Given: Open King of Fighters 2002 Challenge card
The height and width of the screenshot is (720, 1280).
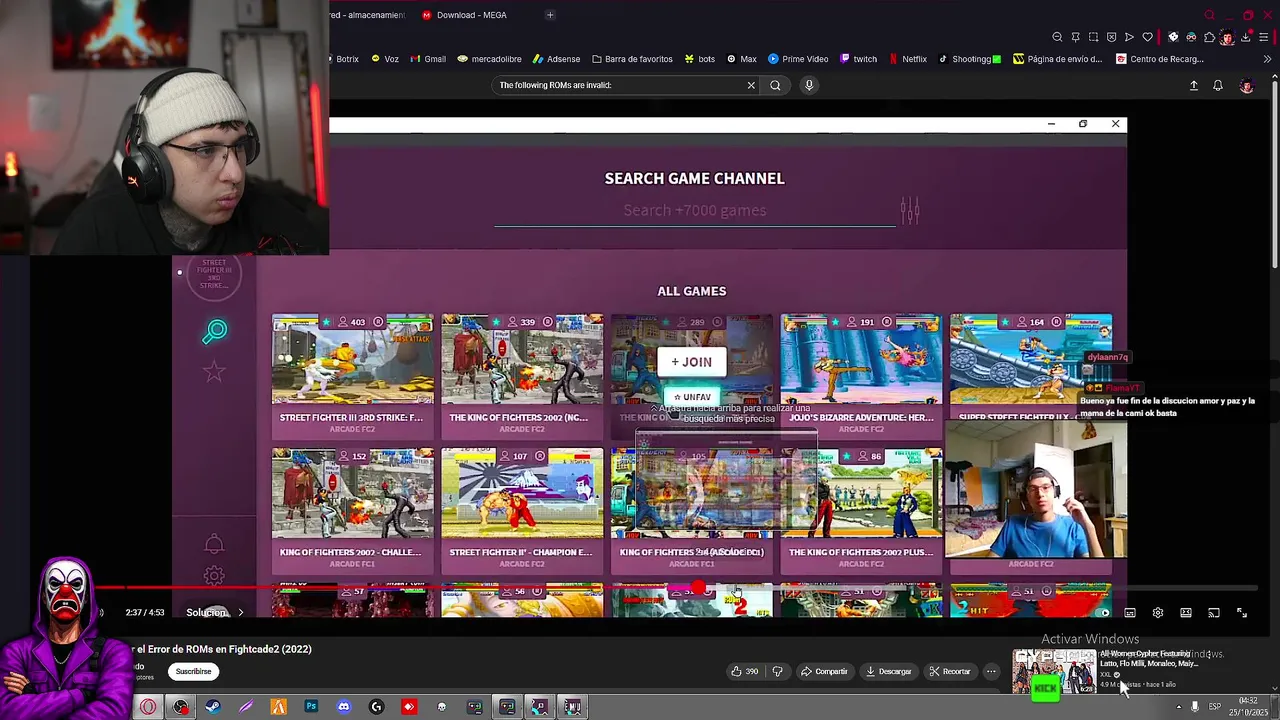Looking at the screenshot, I should tap(352, 509).
